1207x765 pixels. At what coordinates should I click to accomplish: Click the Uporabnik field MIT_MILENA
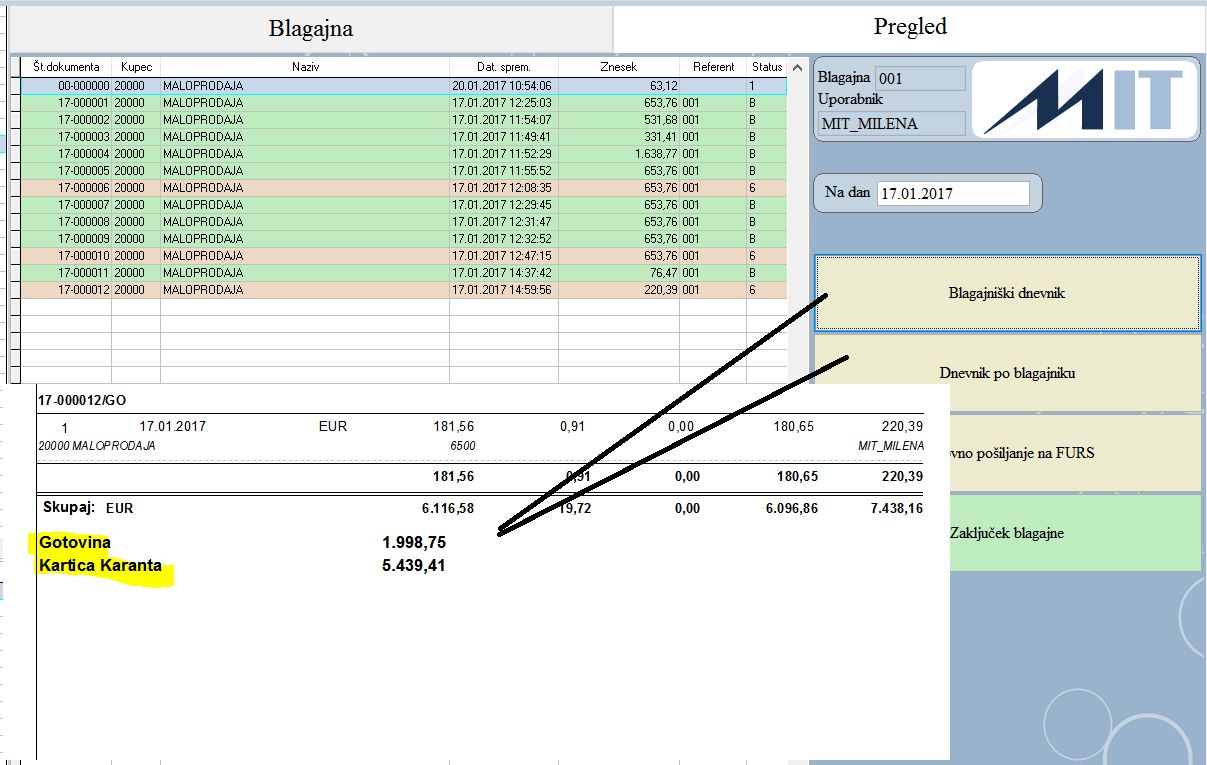coord(892,124)
